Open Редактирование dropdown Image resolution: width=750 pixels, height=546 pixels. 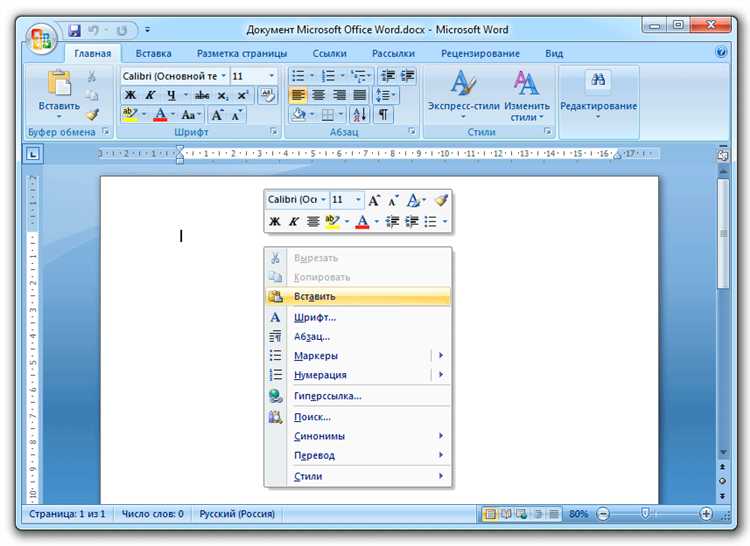(x=598, y=95)
